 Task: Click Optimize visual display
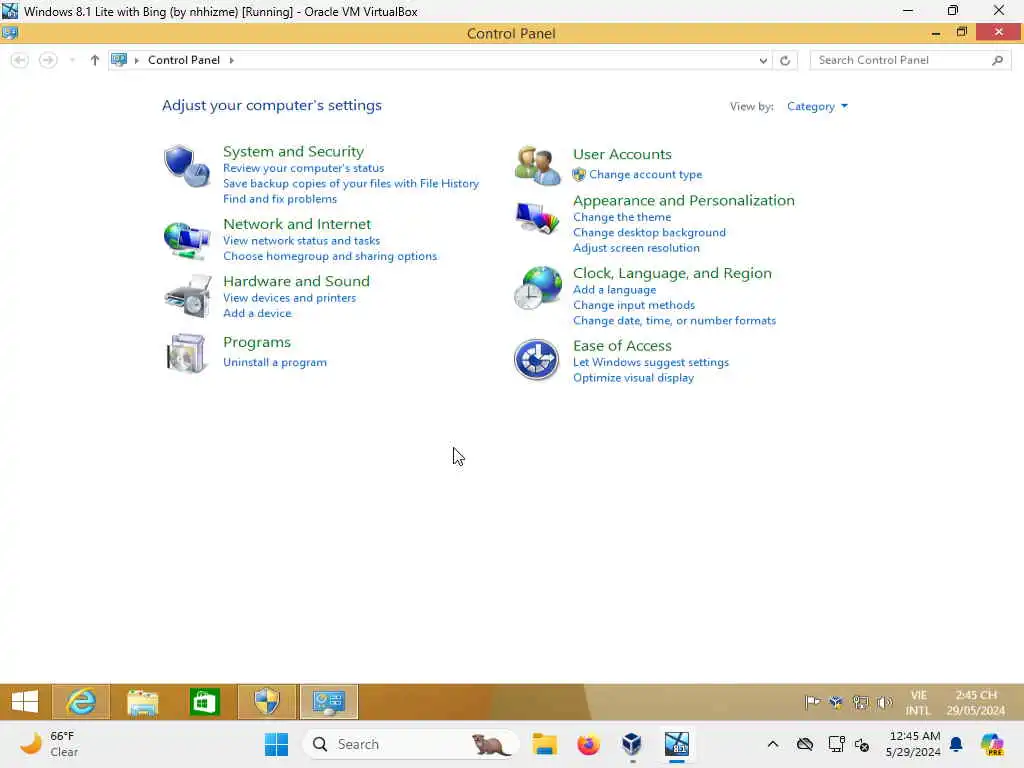pyautogui.click(x=633, y=377)
